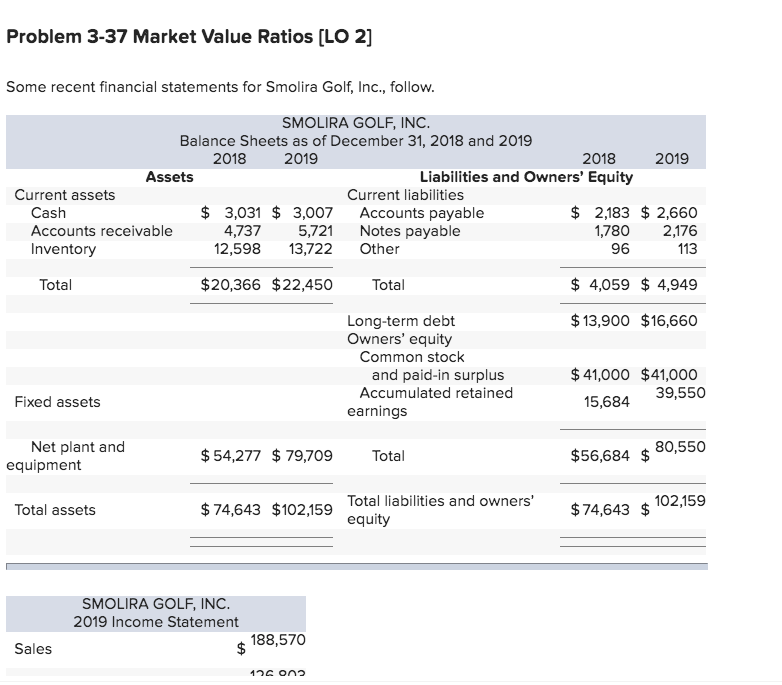
Task: Select the Total liabilities and owners' equity label
Action: coord(441,510)
